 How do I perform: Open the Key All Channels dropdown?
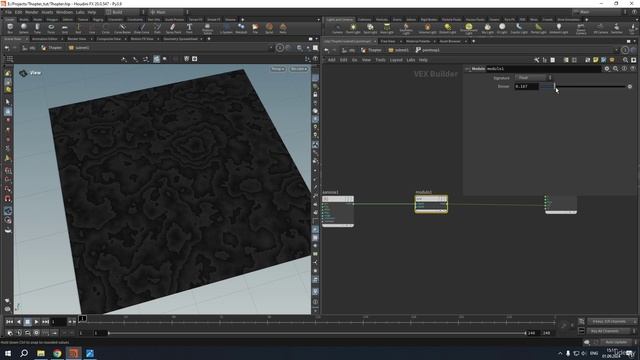click(x=612, y=331)
